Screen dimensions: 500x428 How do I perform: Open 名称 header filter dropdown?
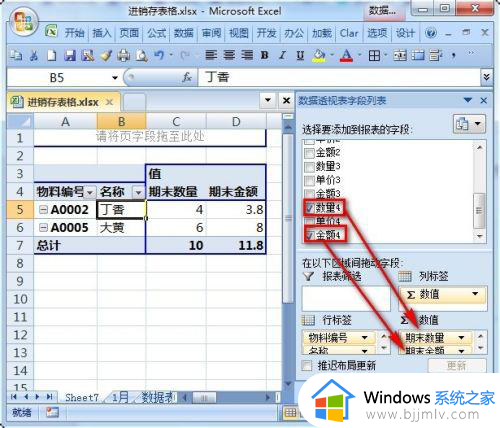click(138, 192)
